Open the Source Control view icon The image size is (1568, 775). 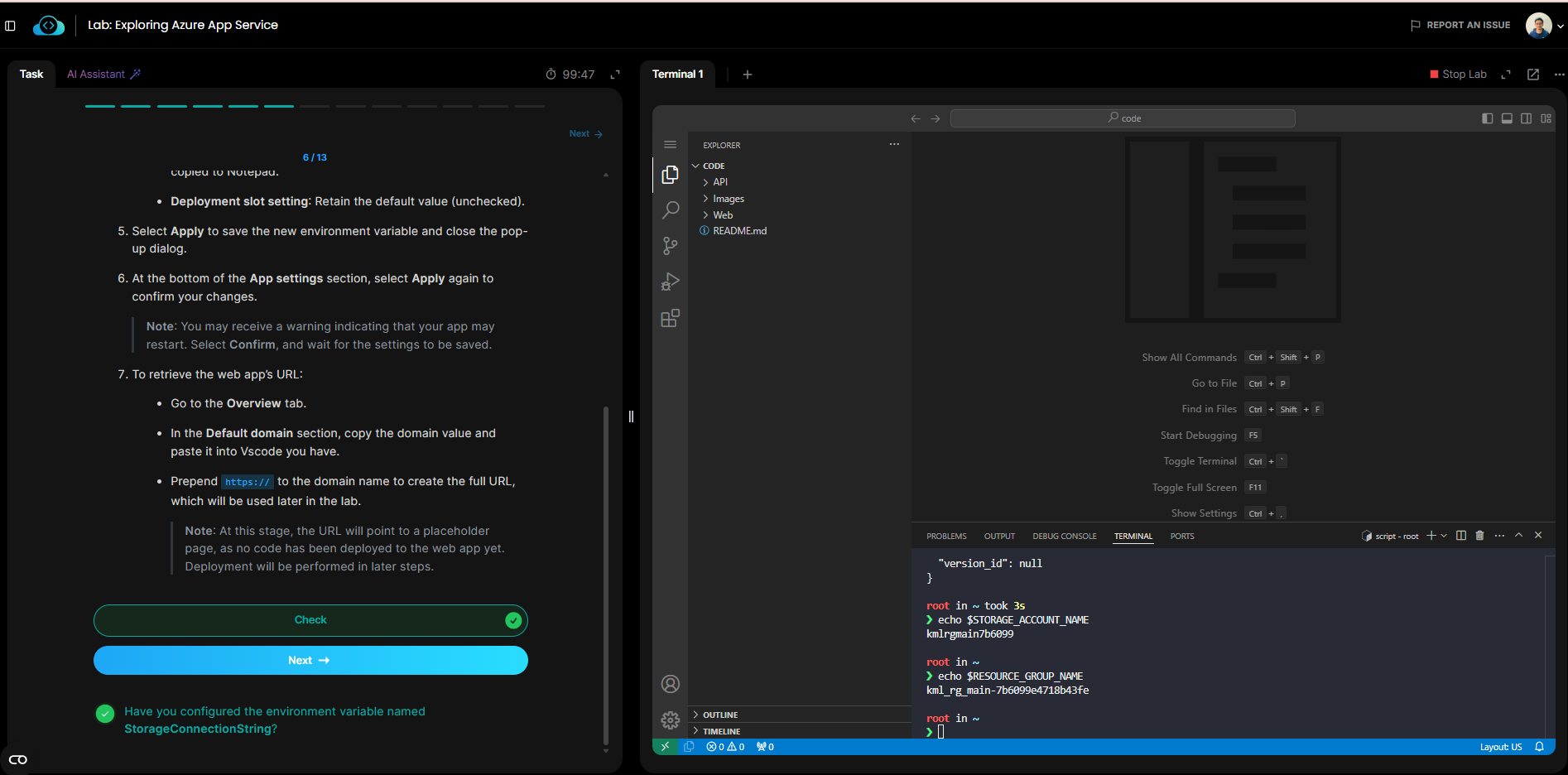pos(671,246)
